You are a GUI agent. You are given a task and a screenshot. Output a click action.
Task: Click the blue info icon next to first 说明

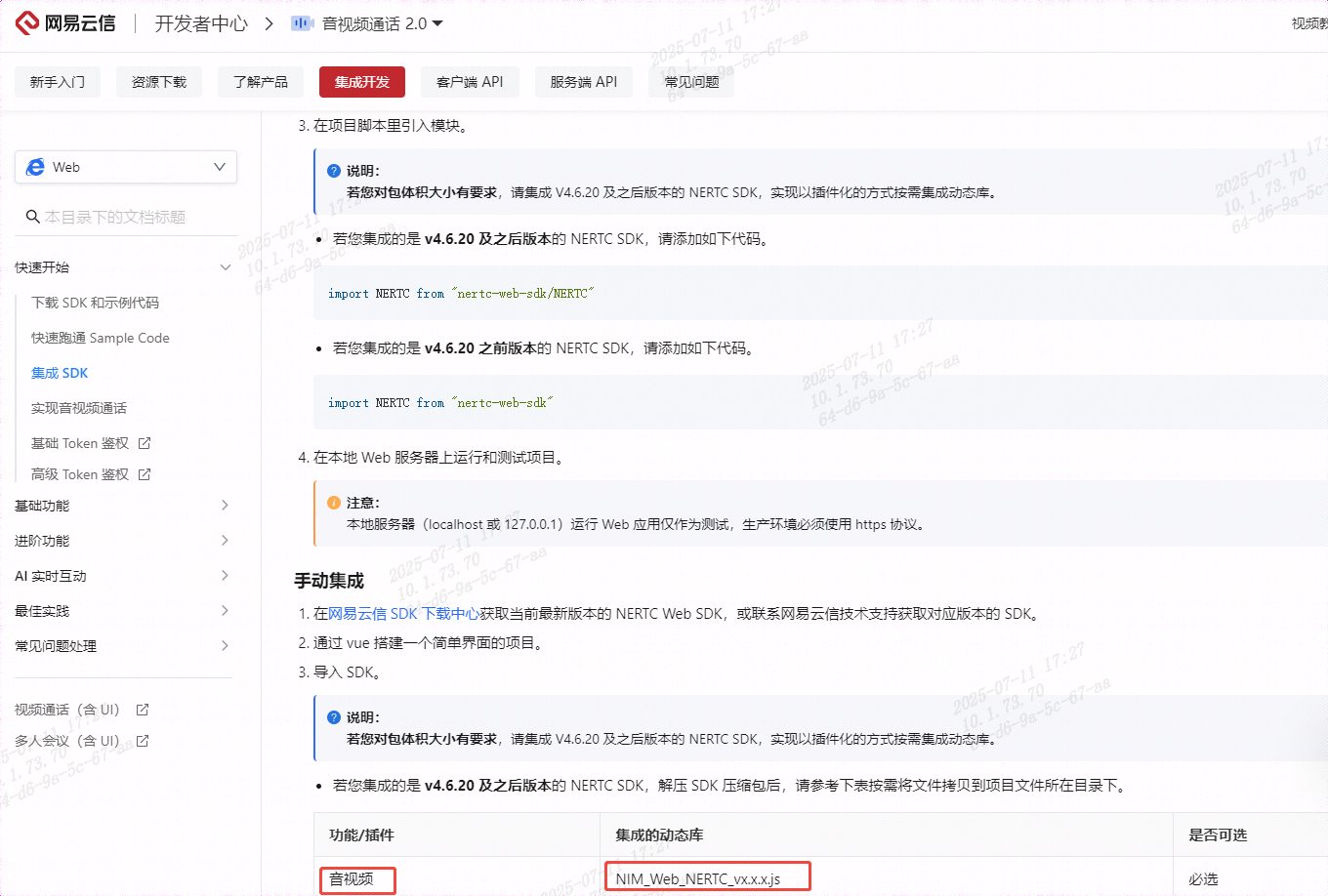(334, 171)
